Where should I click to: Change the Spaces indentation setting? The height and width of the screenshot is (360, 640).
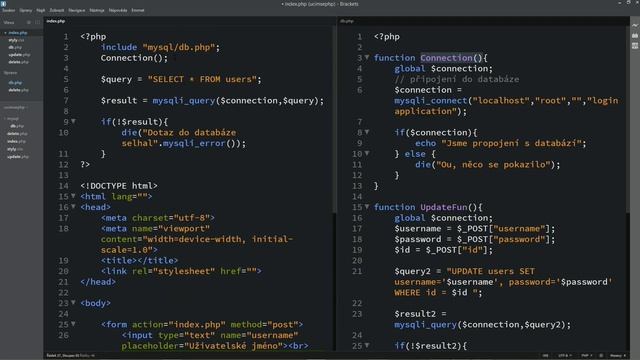pyautogui.click(x=618, y=356)
